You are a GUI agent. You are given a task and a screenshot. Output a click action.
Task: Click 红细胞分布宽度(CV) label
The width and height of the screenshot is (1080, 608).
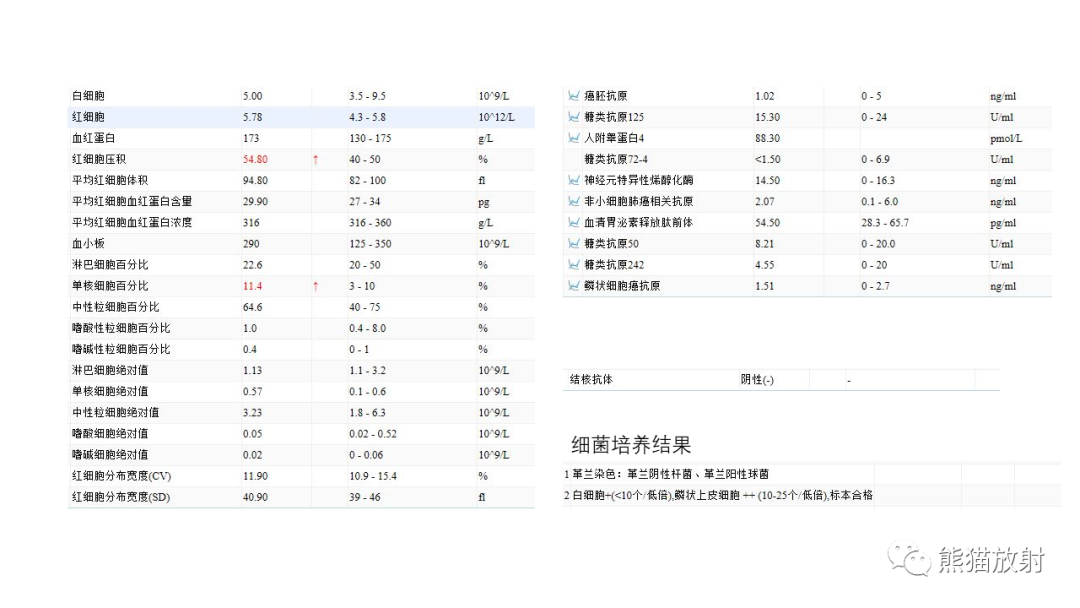click(121, 476)
